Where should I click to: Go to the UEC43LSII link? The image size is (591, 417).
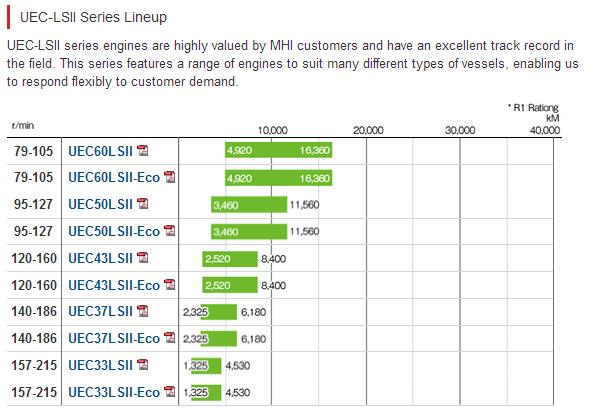(100, 258)
